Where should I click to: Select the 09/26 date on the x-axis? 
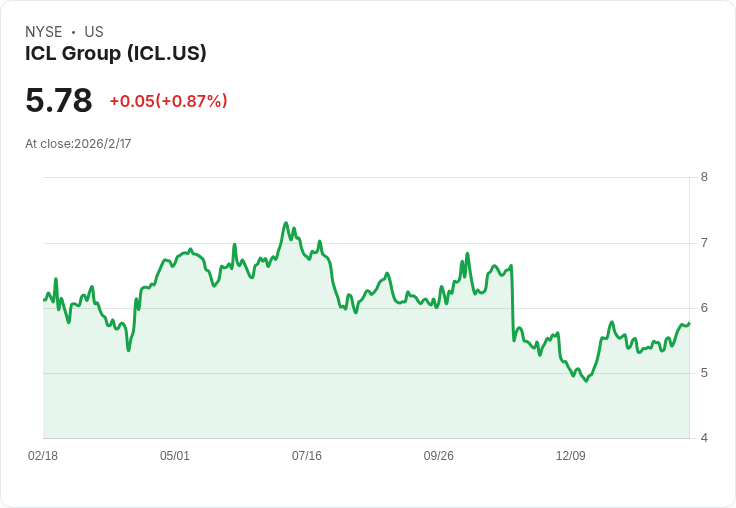pos(439,456)
